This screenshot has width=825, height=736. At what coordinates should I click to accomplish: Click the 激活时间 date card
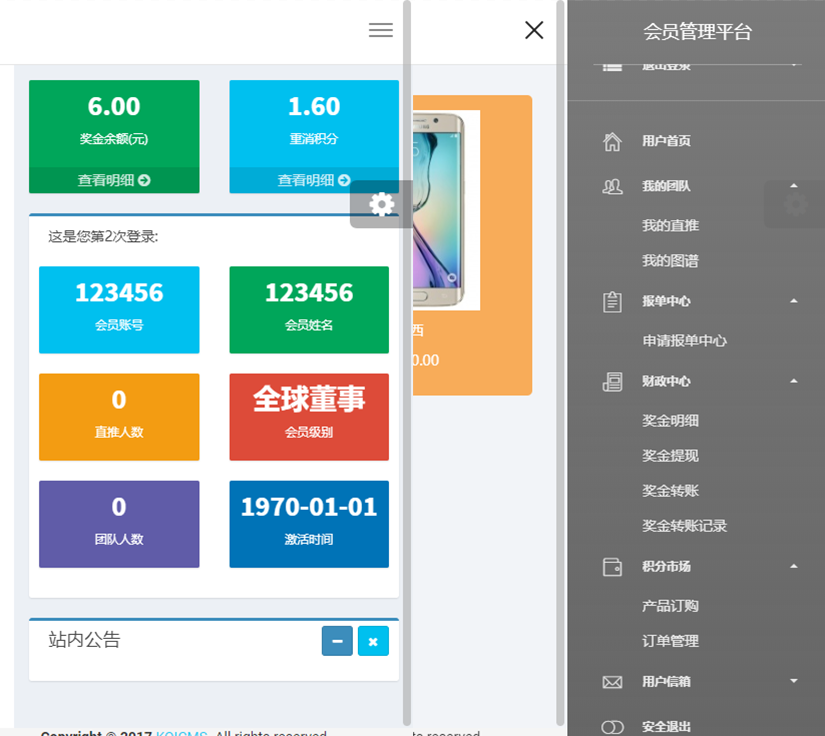tap(309, 524)
